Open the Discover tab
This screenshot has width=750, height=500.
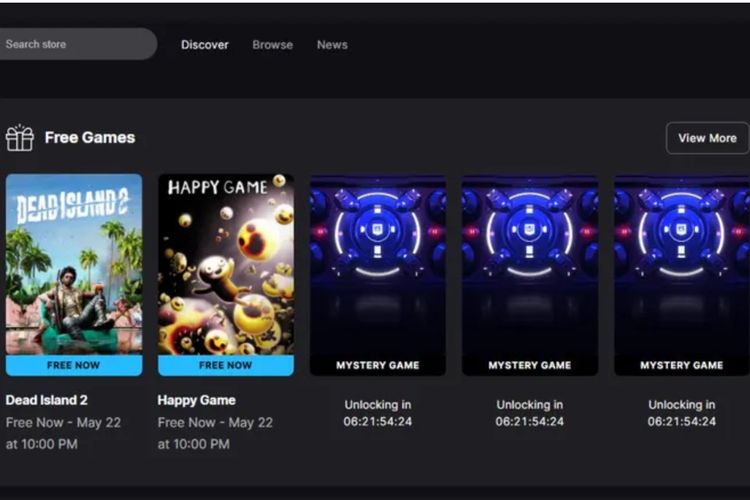click(x=205, y=45)
